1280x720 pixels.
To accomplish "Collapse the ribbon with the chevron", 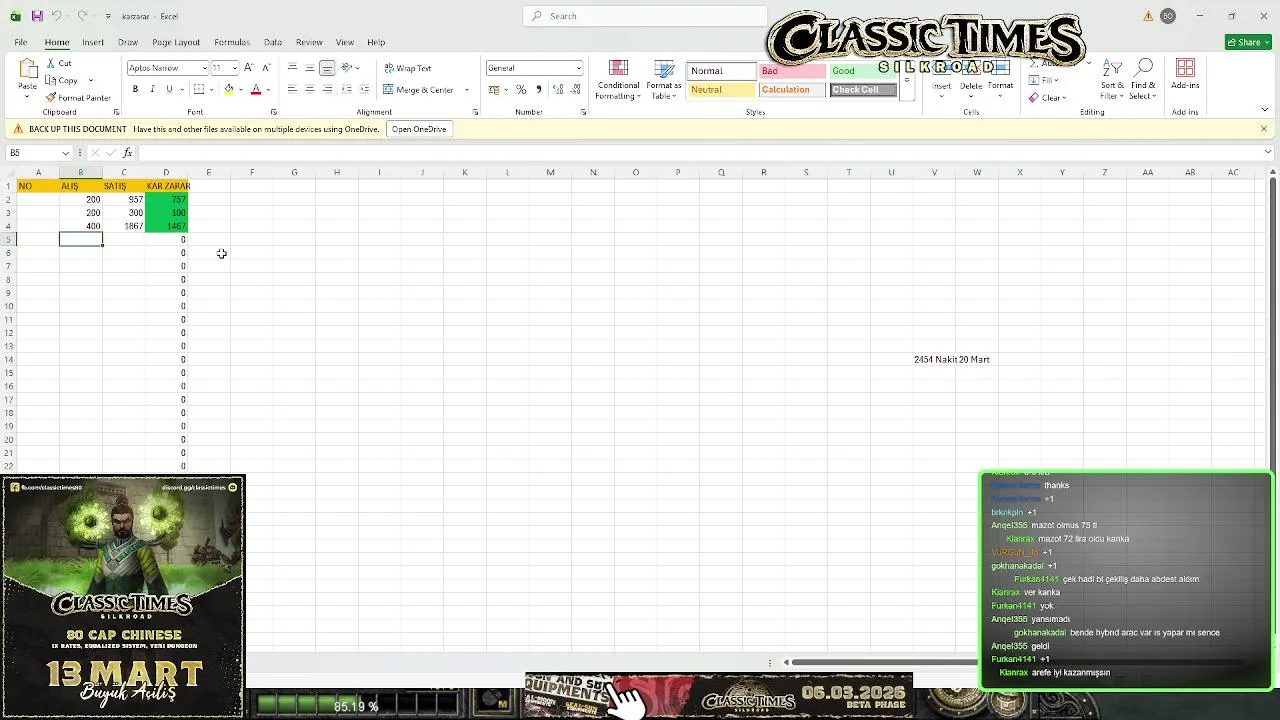I will pyautogui.click(x=1265, y=111).
